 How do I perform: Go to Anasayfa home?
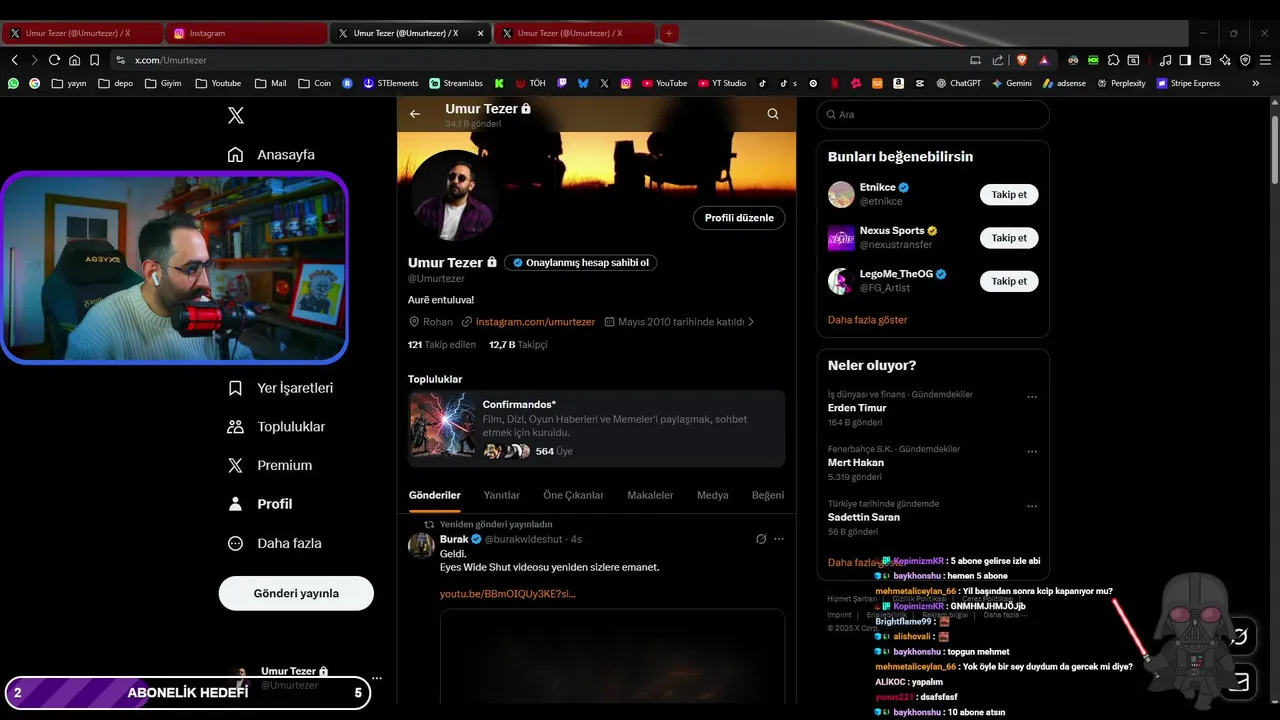click(x=271, y=155)
